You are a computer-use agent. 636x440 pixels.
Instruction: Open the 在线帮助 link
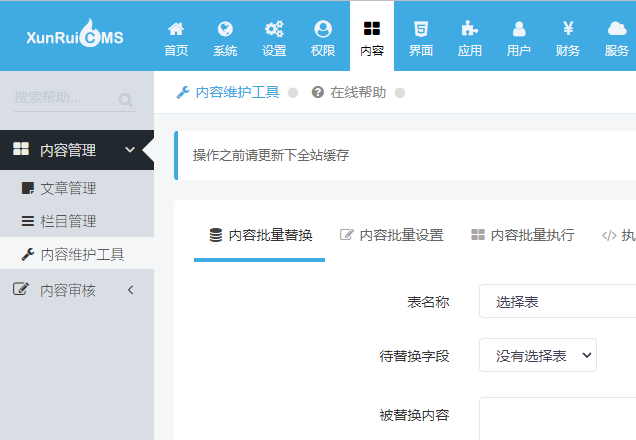pyautogui.click(x=358, y=92)
